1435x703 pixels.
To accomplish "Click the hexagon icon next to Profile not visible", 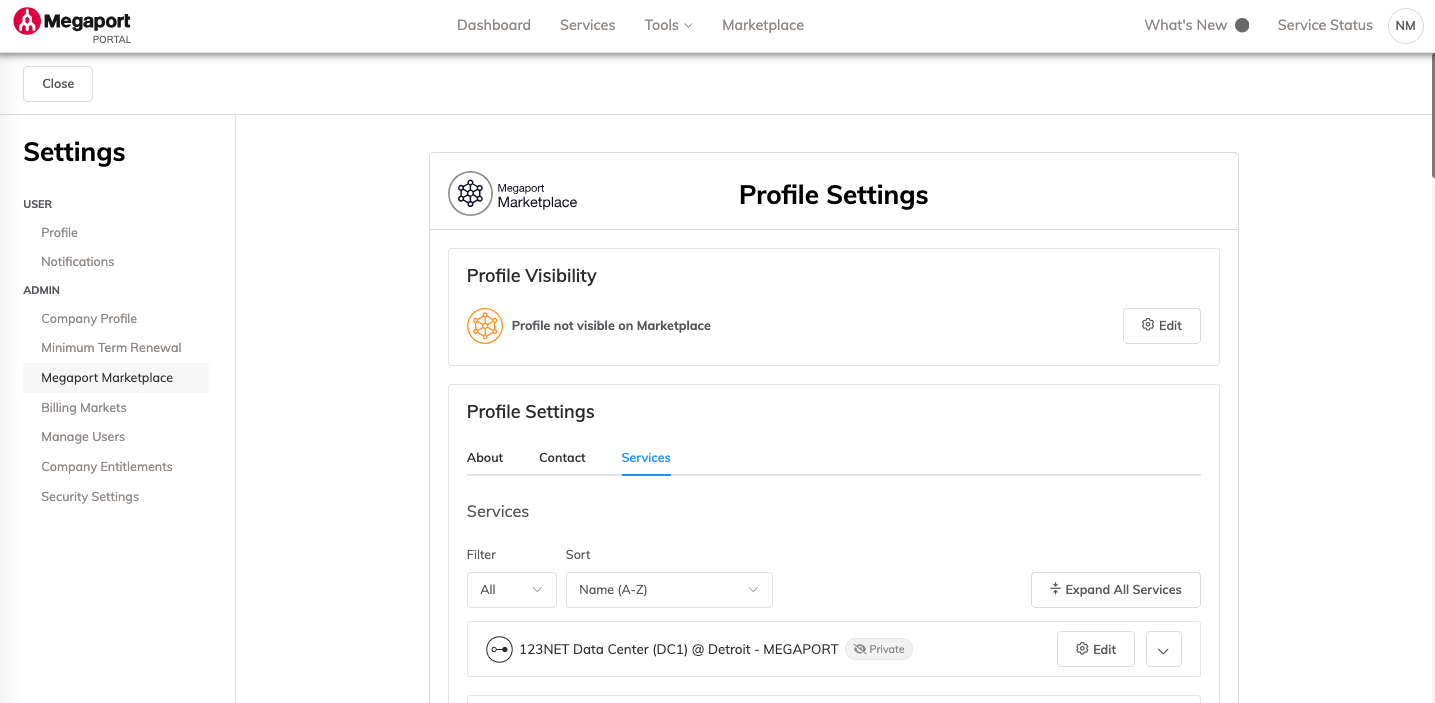I will tap(485, 326).
